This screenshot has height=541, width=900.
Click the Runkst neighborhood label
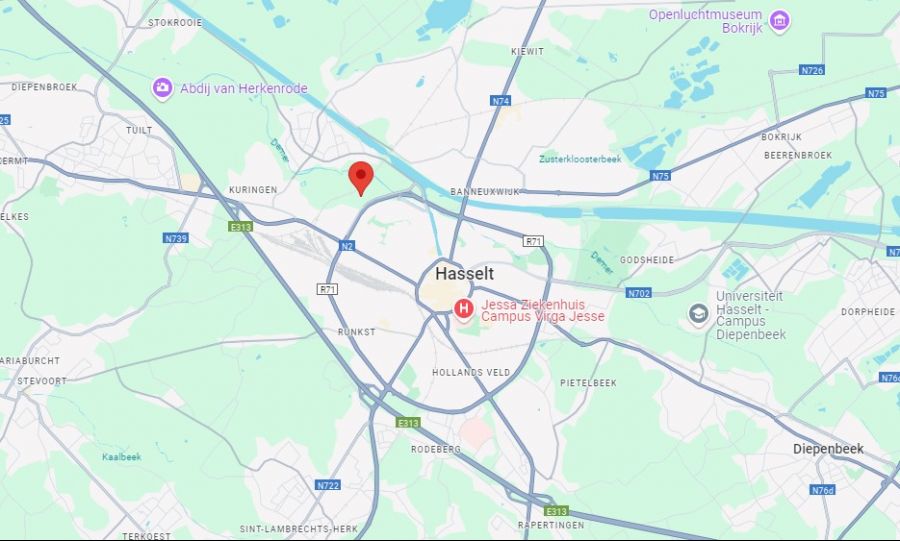[x=356, y=332]
